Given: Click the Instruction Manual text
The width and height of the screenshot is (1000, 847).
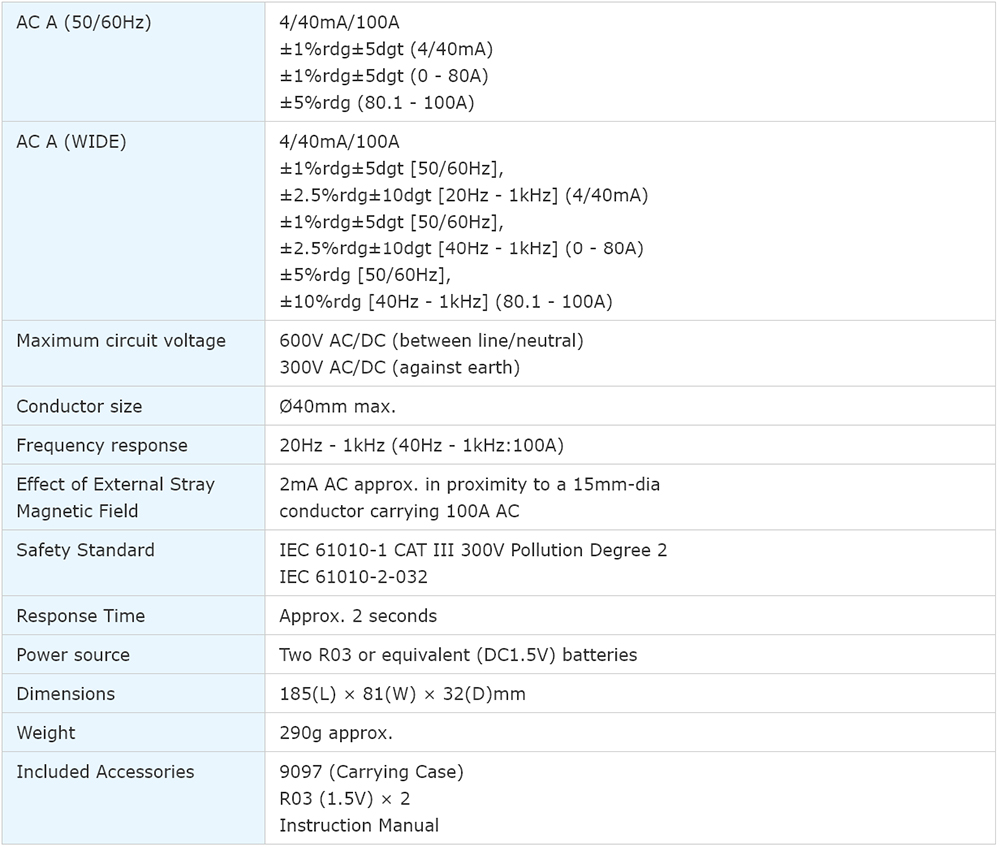Looking at the screenshot, I should (359, 825).
